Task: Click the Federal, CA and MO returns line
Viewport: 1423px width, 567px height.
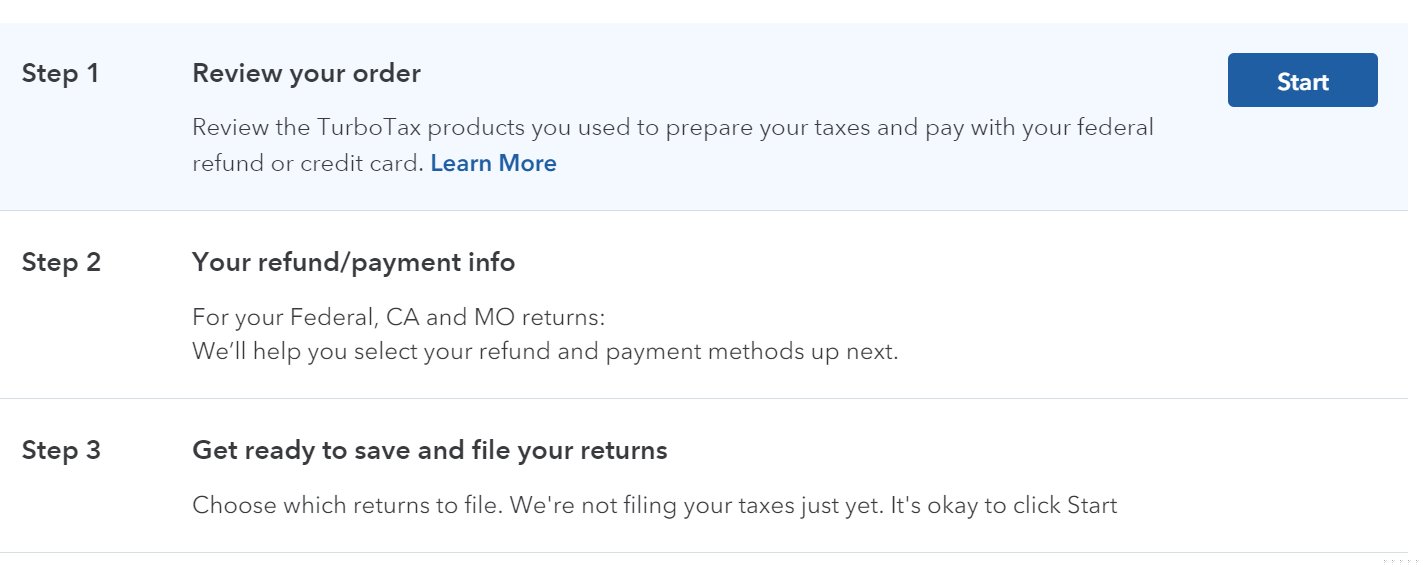Action: [x=399, y=318]
